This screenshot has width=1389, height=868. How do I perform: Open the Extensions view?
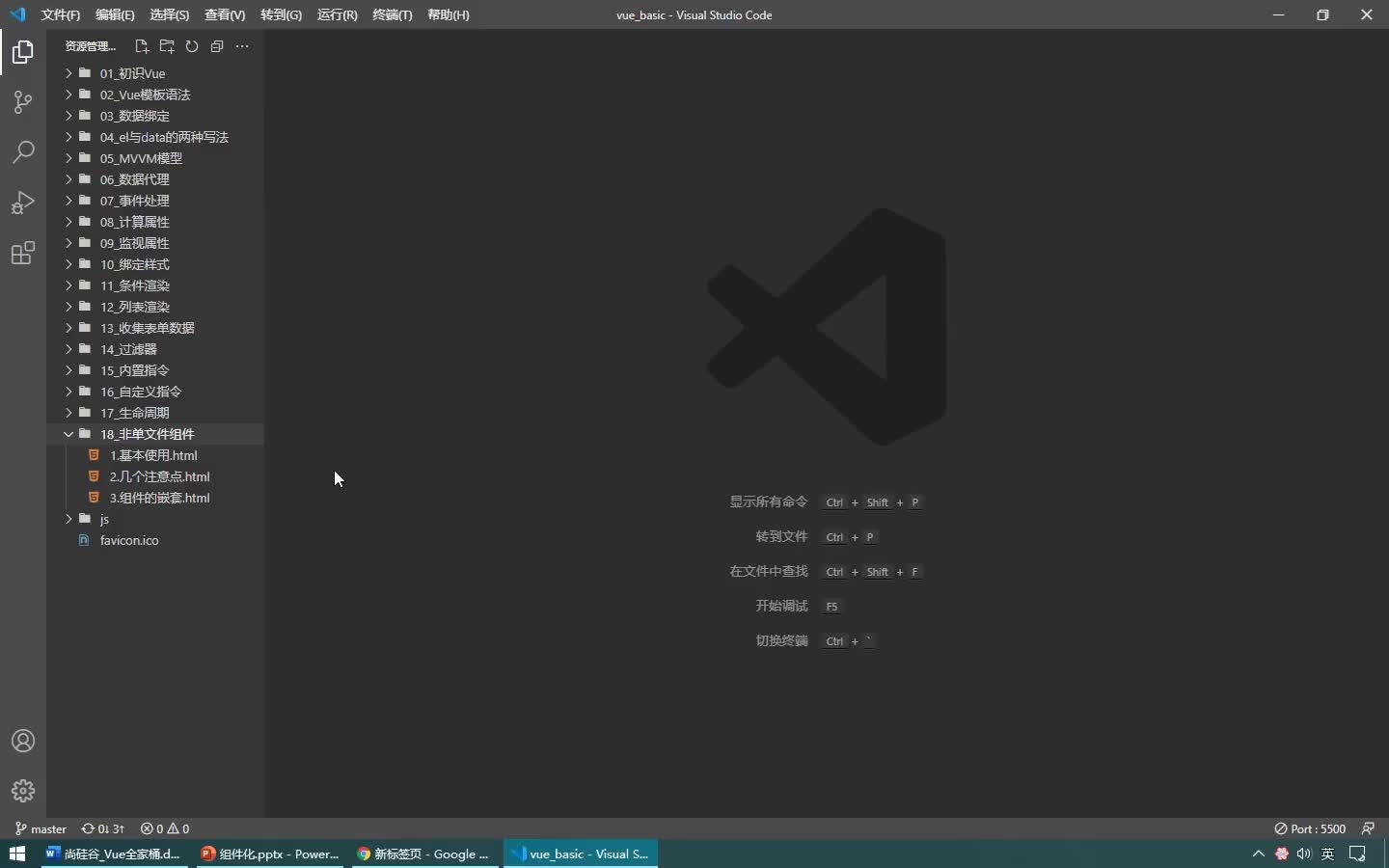[x=23, y=253]
